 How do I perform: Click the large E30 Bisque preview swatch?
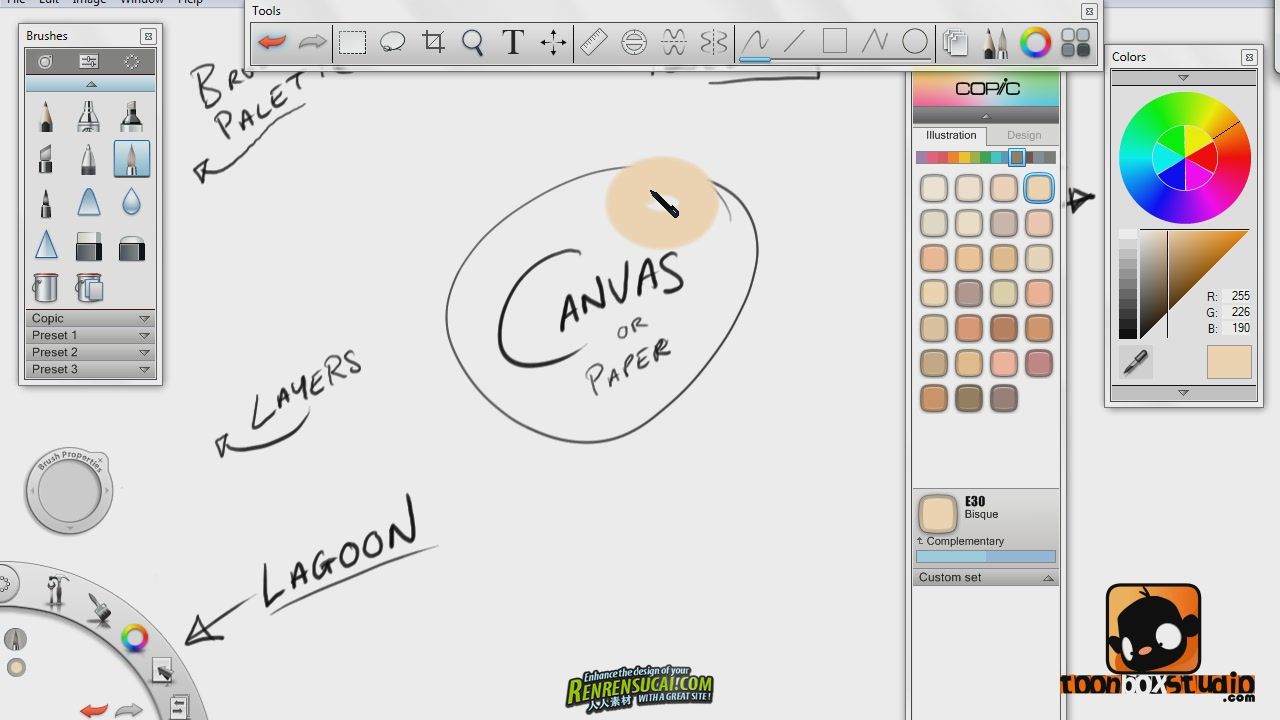(x=937, y=514)
